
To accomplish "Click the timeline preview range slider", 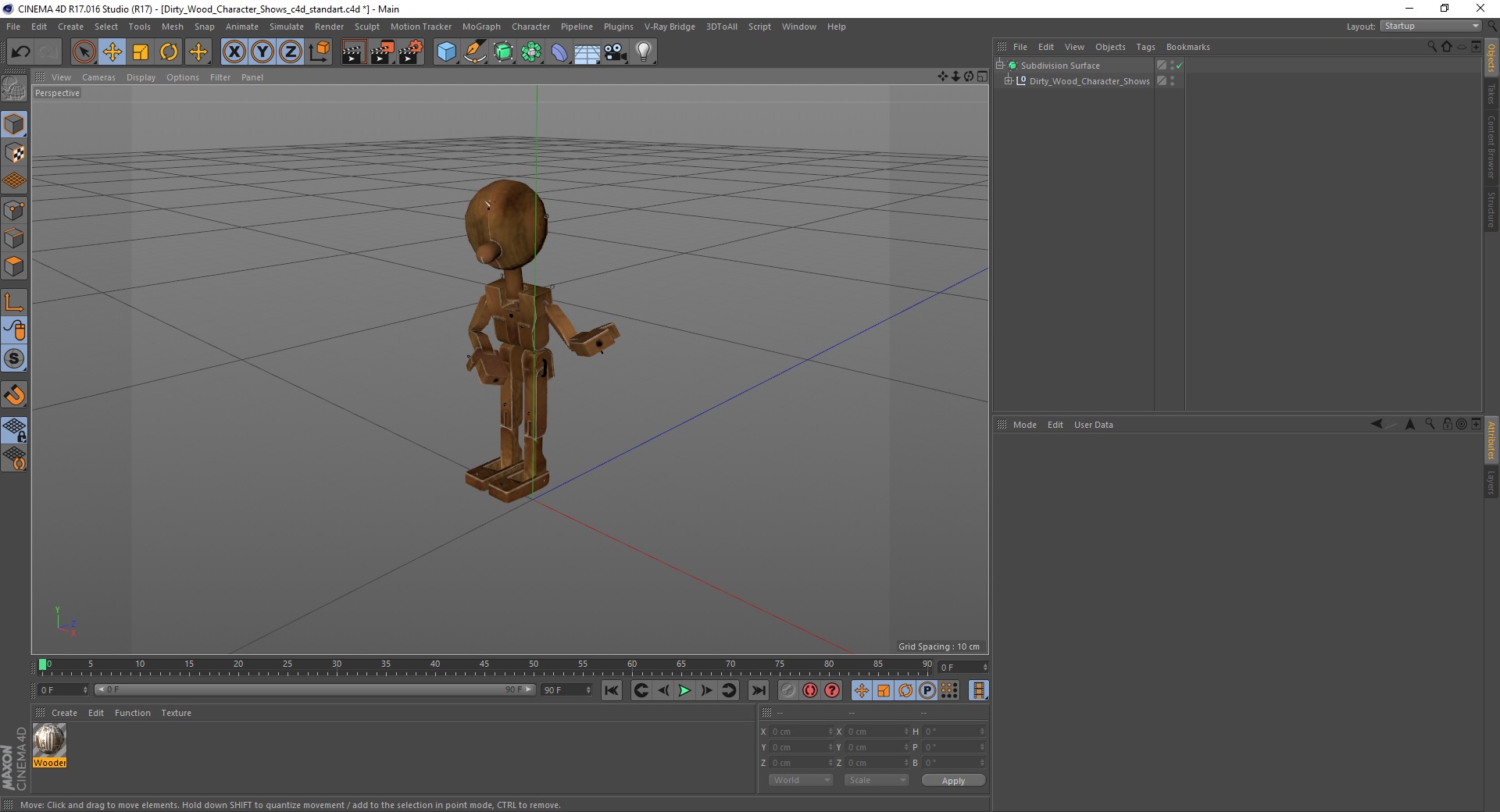I will tap(315, 689).
